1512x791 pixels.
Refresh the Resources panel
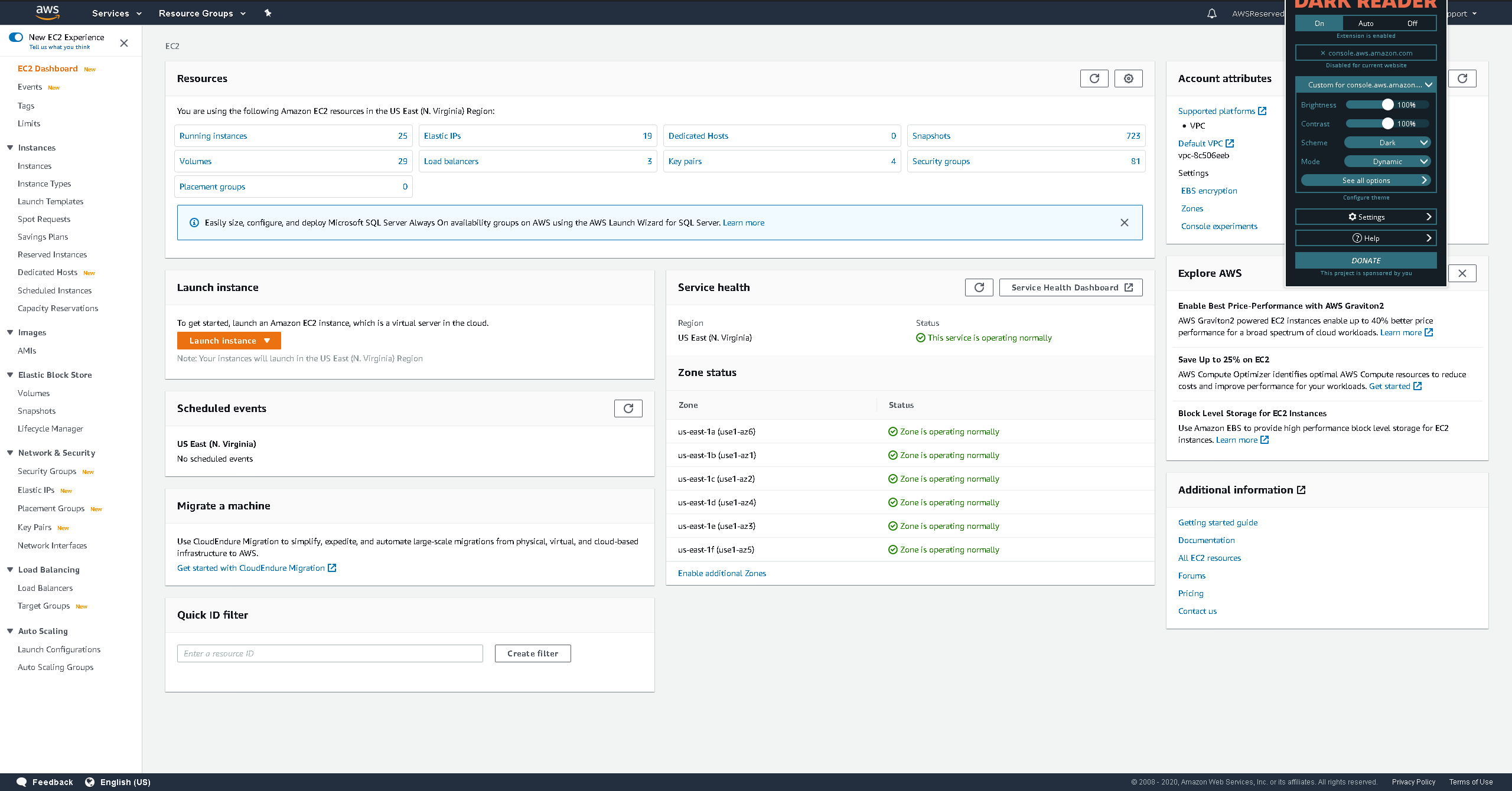point(1094,79)
